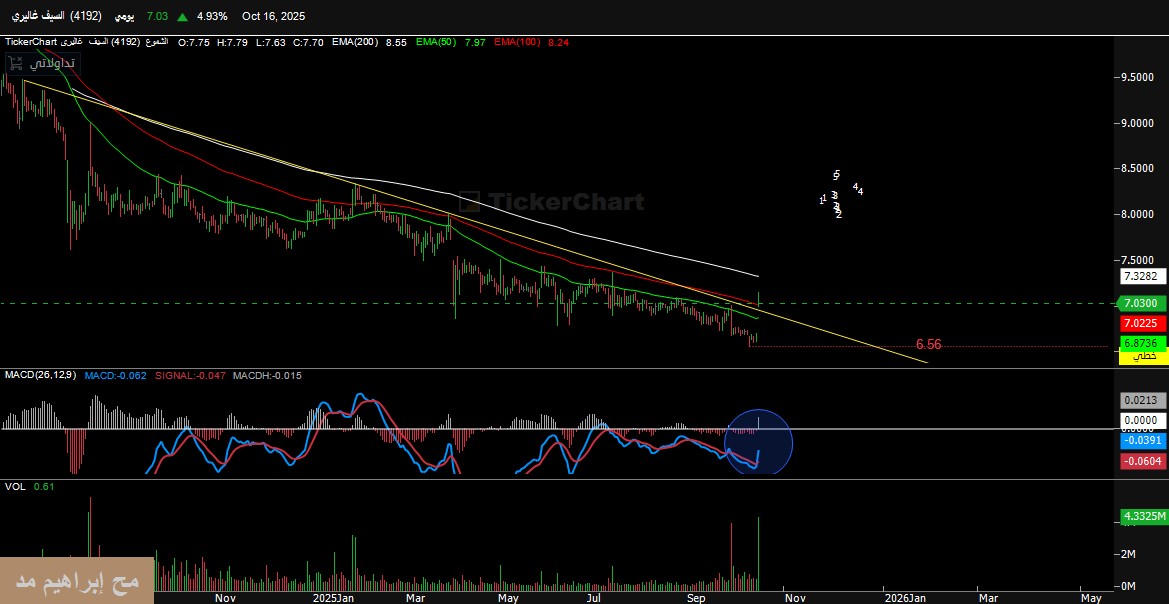Click the red 7.0225 price tag
Screen dimensions: 1169x604
click(1140, 323)
